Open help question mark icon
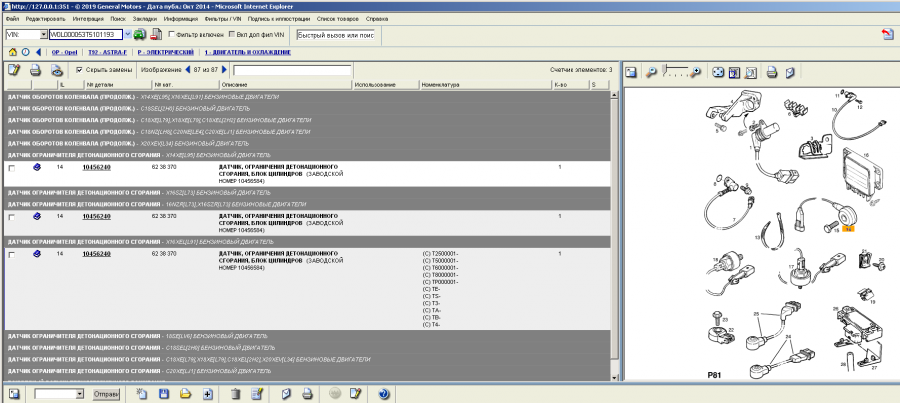The image size is (900, 403). tap(384, 394)
